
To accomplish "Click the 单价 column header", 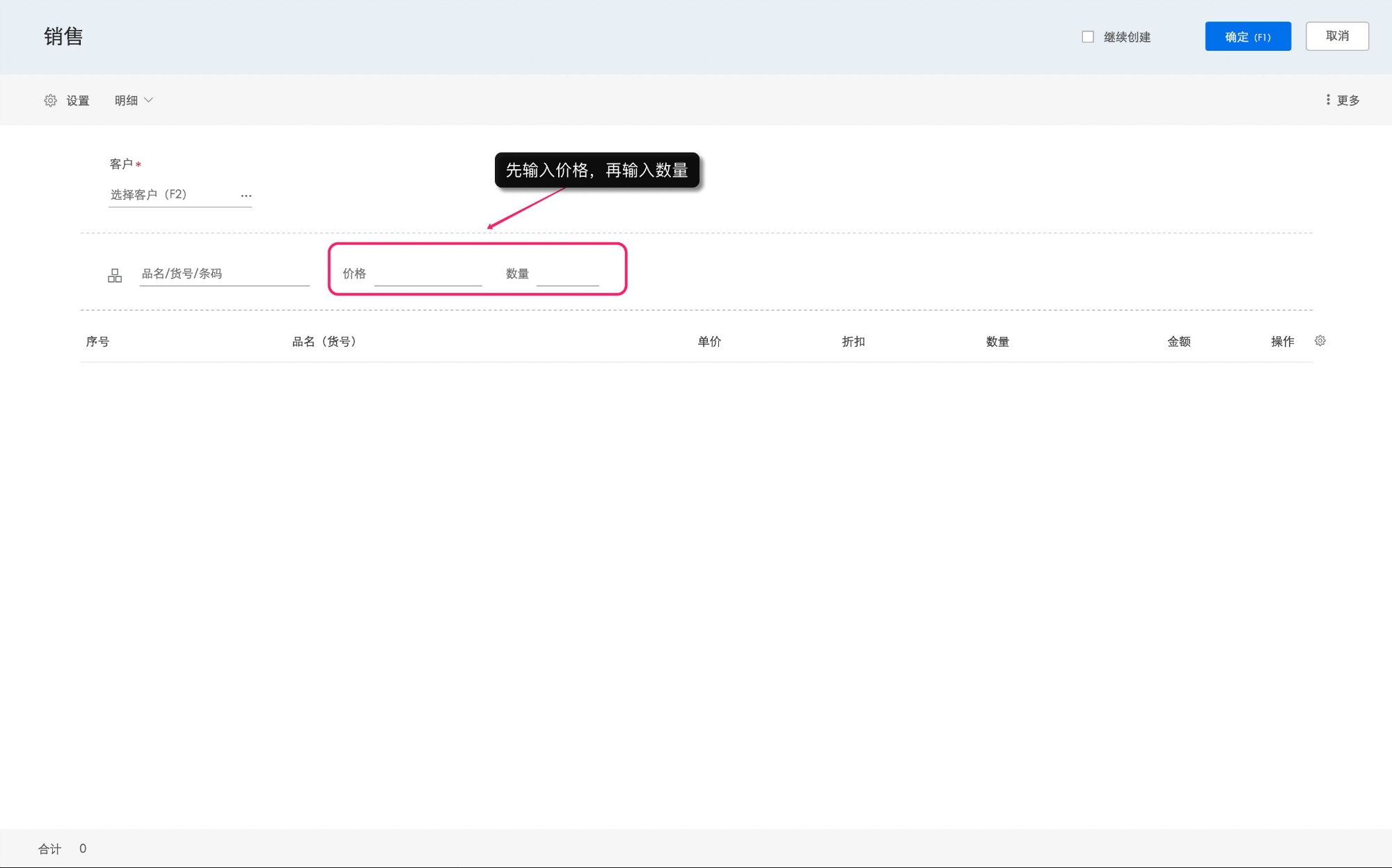I will (709, 341).
